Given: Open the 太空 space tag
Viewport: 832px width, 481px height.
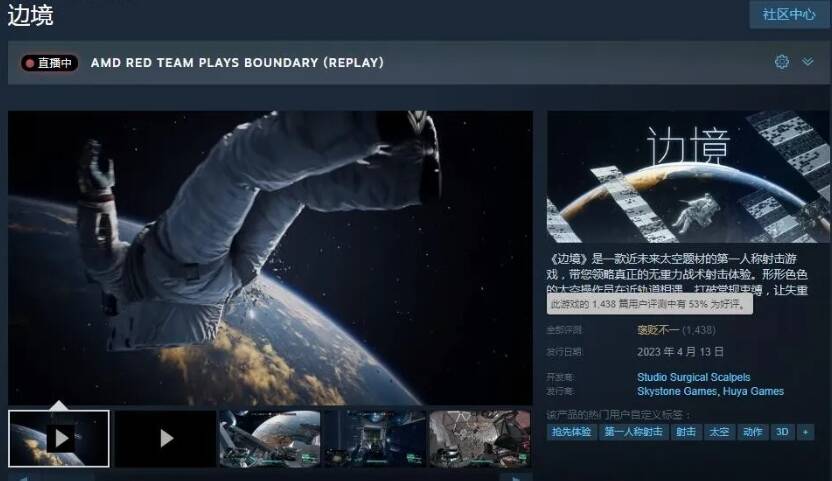Looking at the screenshot, I should click(718, 432).
